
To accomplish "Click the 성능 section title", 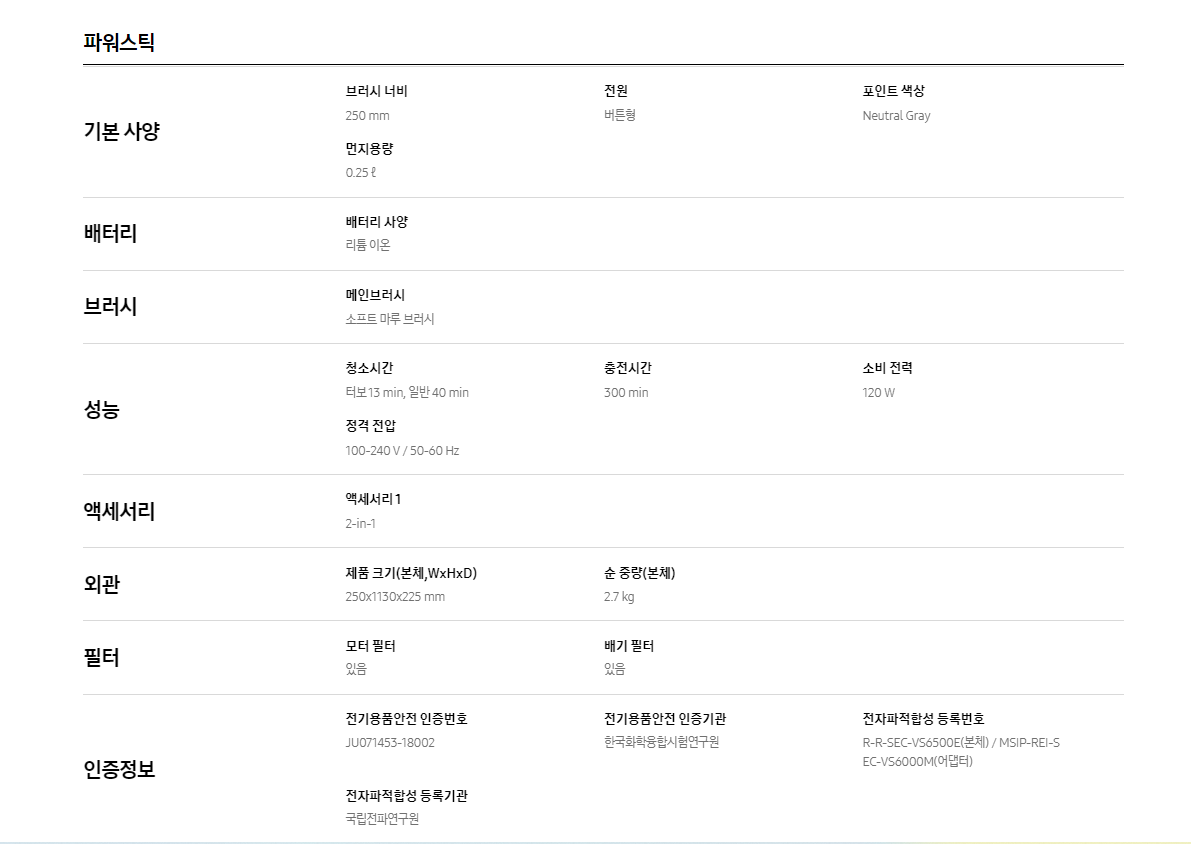I will point(102,409).
